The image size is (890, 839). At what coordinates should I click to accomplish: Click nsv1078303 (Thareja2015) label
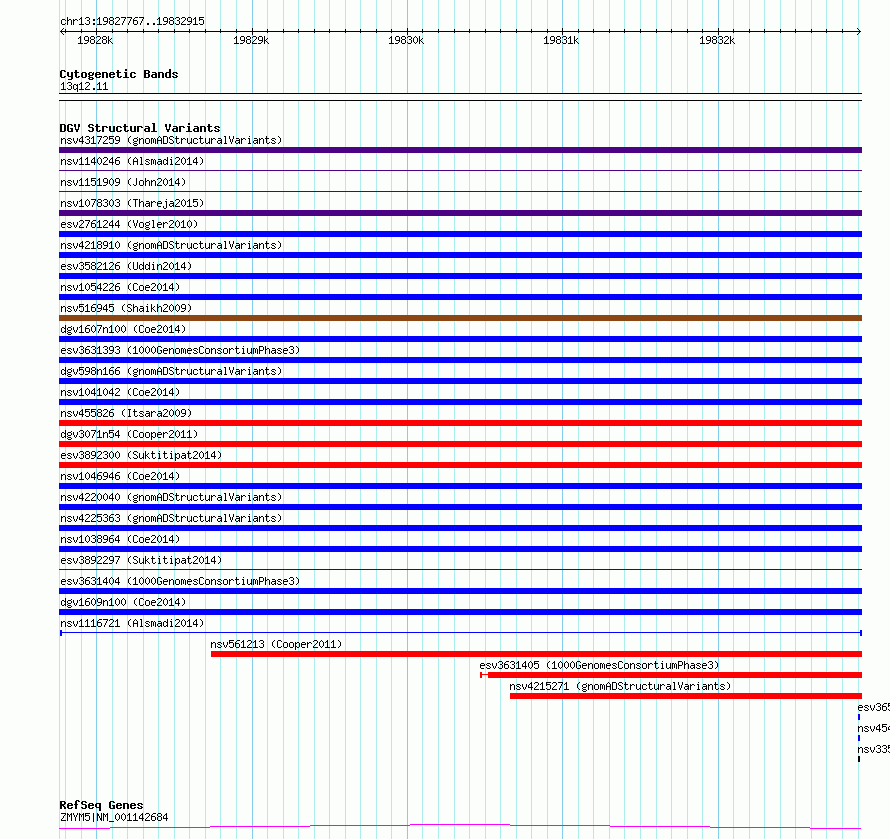tap(132, 203)
